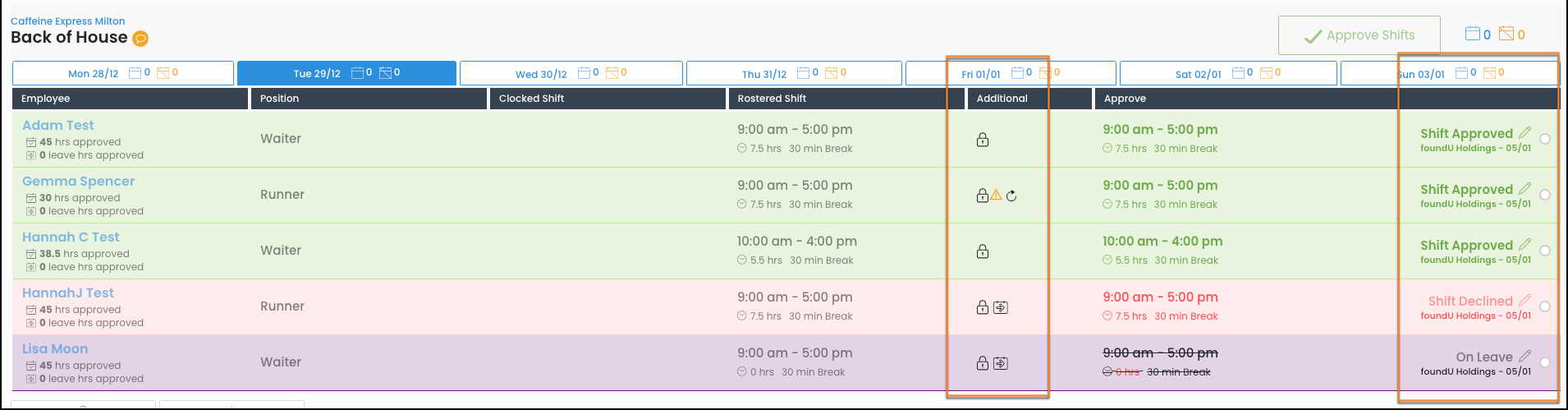Click the refresh icon in Gemma Spencer's row
1568x410 pixels.
coord(1011,196)
